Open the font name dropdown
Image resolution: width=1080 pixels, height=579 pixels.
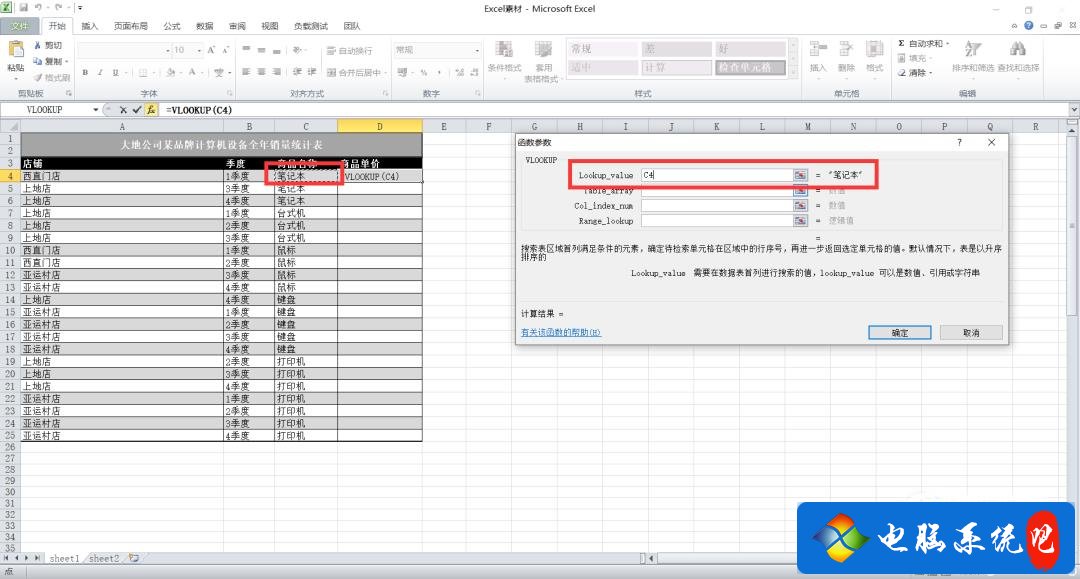167,50
